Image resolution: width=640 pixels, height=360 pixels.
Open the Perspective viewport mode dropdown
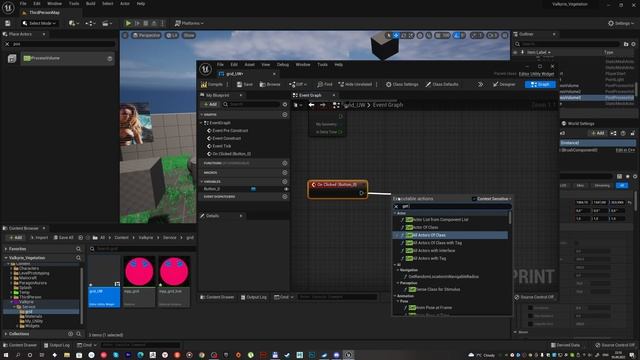point(147,36)
